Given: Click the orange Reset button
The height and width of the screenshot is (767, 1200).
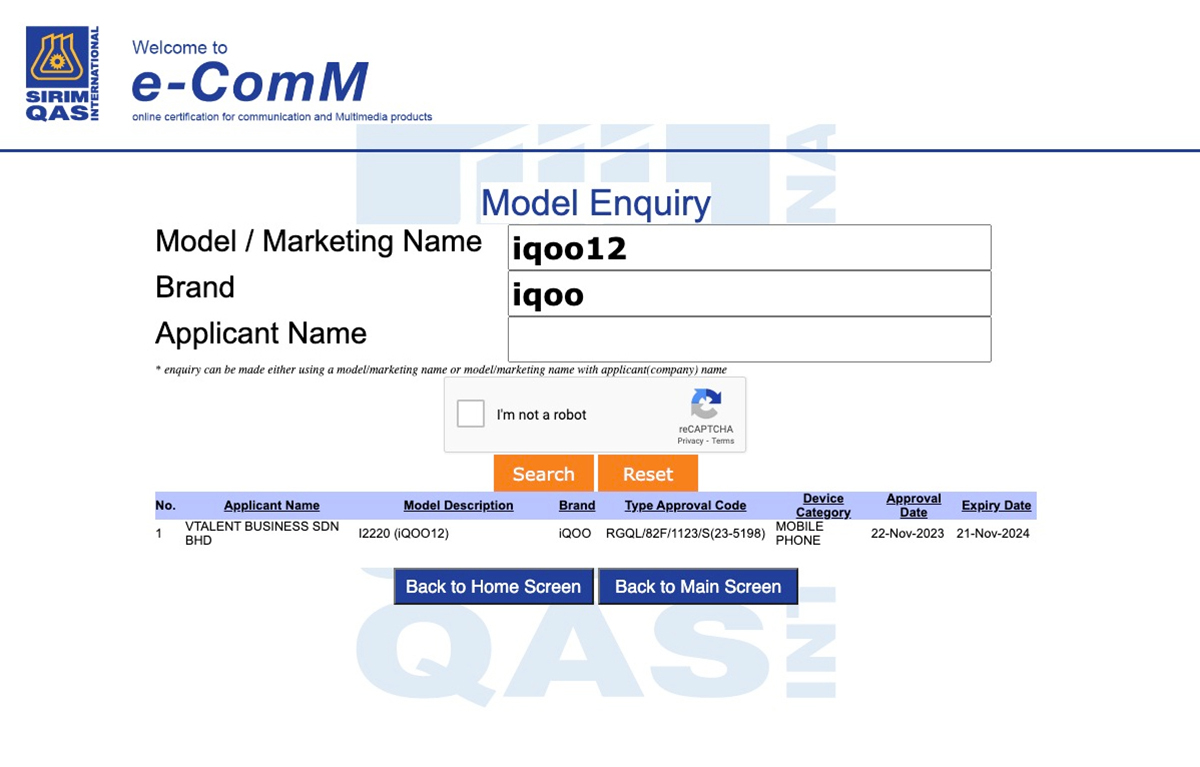Looking at the screenshot, I should point(648,474).
